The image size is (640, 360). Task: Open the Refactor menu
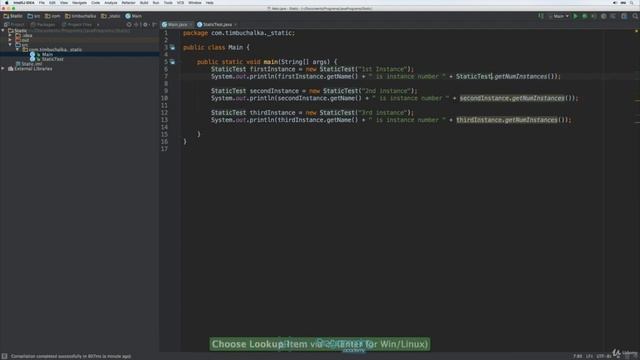(128, 2)
